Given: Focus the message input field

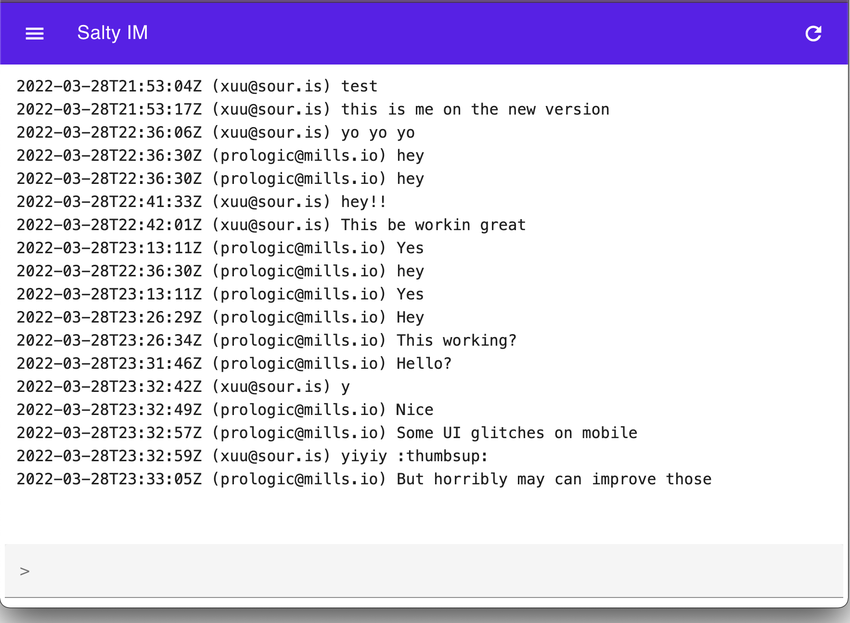Looking at the screenshot, I should pyautogui.click(x=425, y=571).
